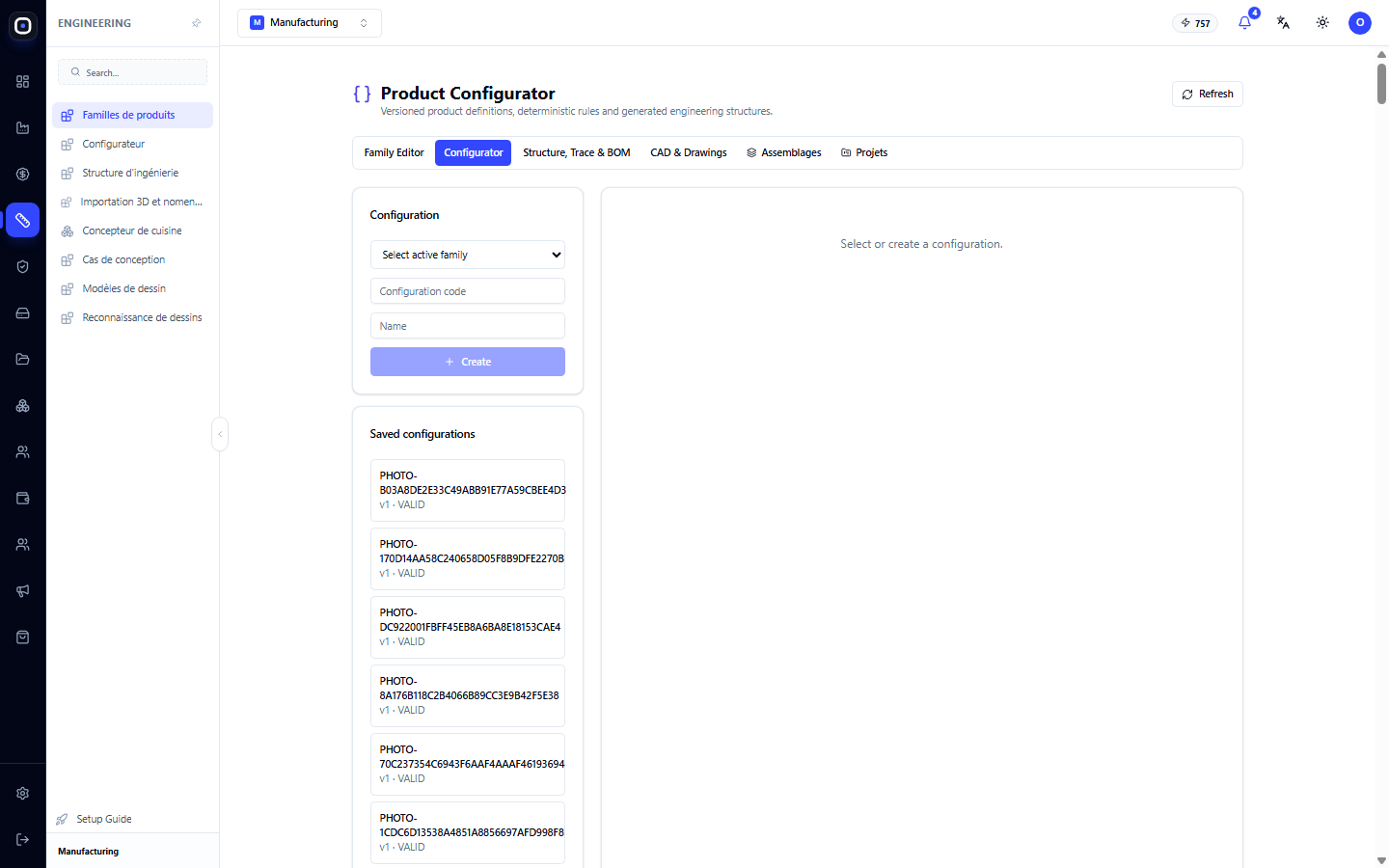Click the page vertical scrollbar thumb

[1381, 83]
